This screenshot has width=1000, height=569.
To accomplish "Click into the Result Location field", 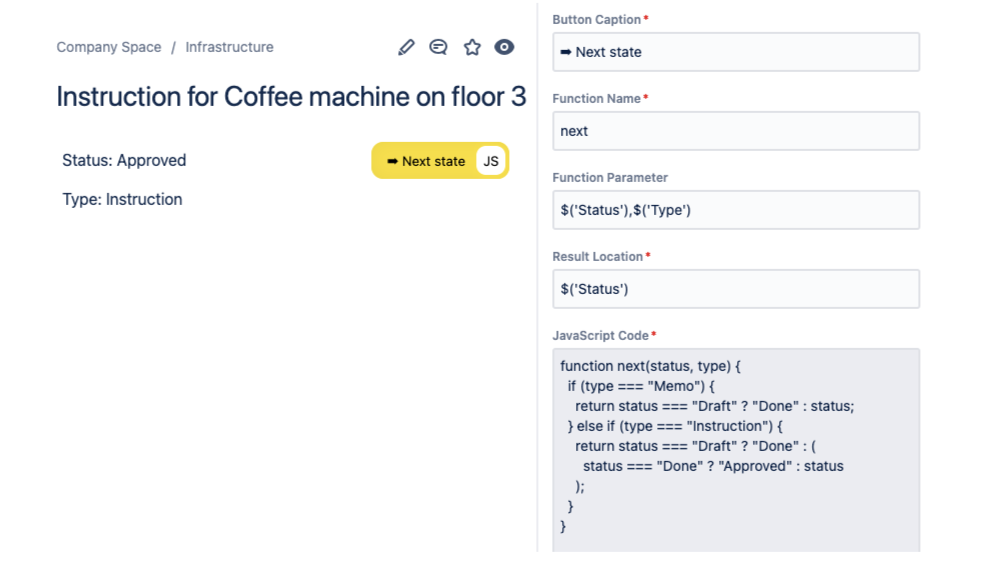I will tap(735, 289).
